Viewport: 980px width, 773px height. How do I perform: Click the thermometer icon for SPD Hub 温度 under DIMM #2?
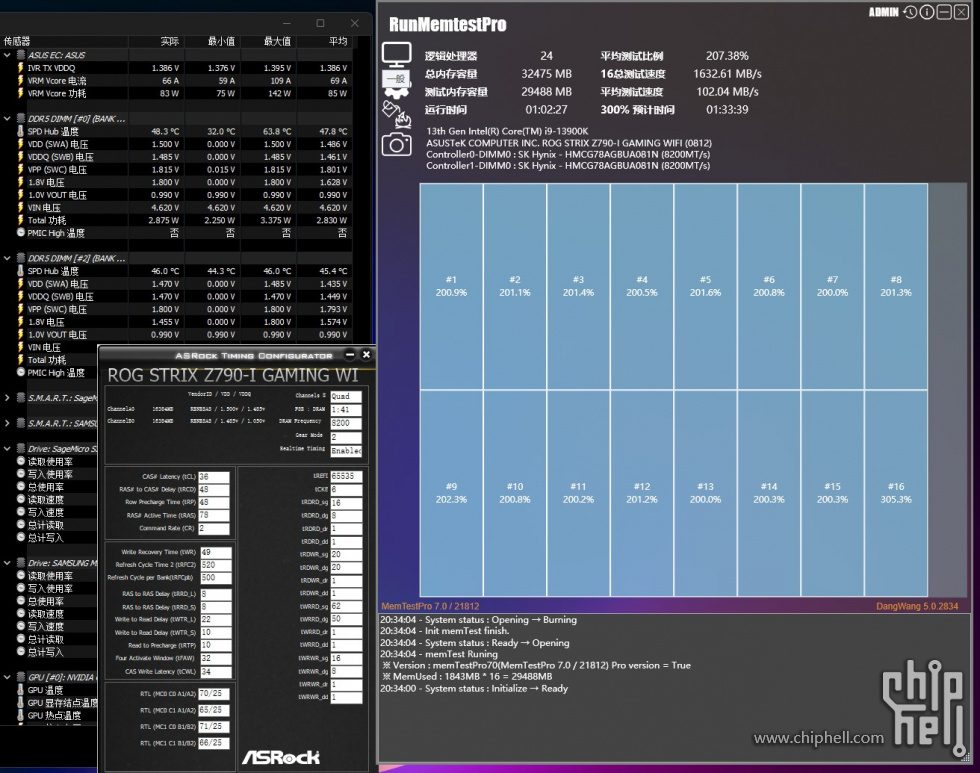(x=21, y=271)
